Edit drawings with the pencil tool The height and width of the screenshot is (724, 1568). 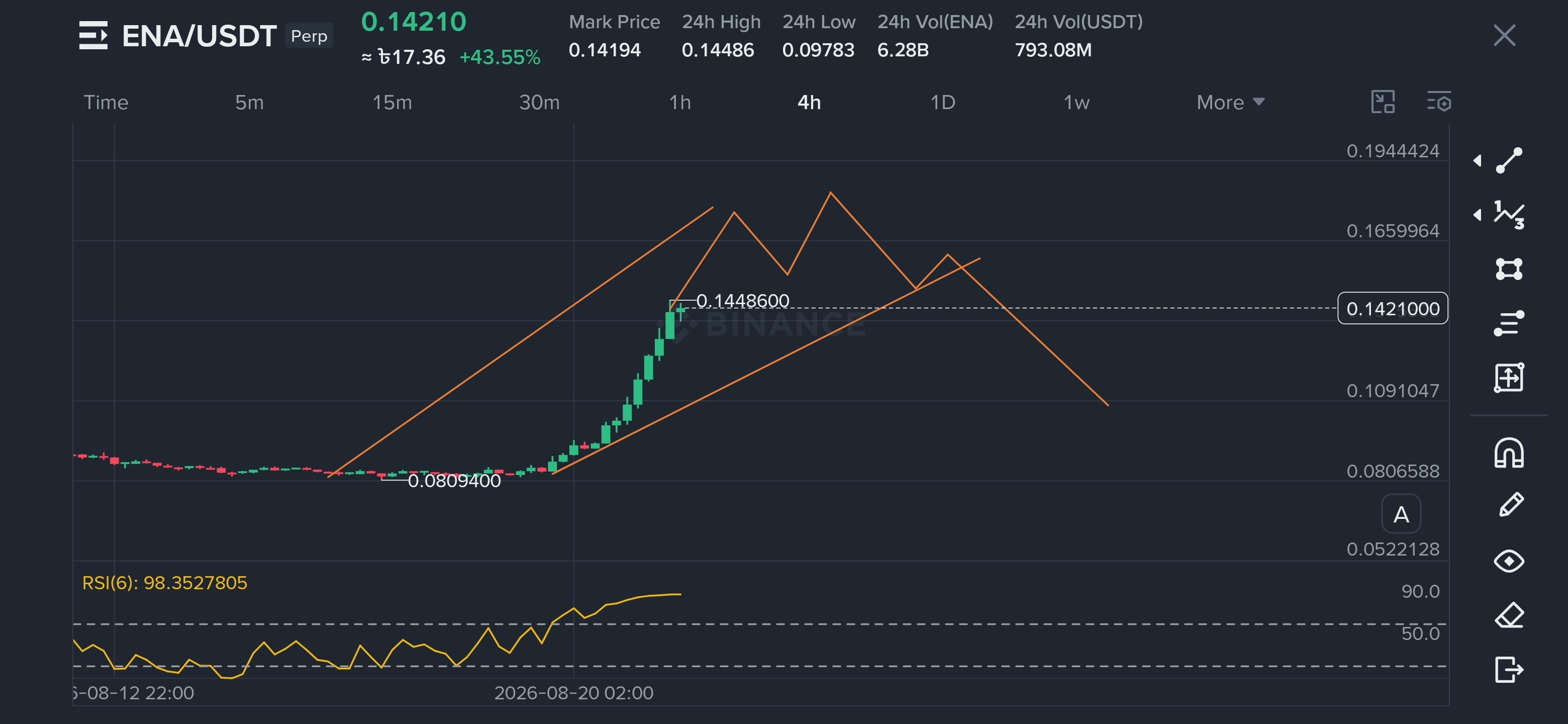point(1510,505)
